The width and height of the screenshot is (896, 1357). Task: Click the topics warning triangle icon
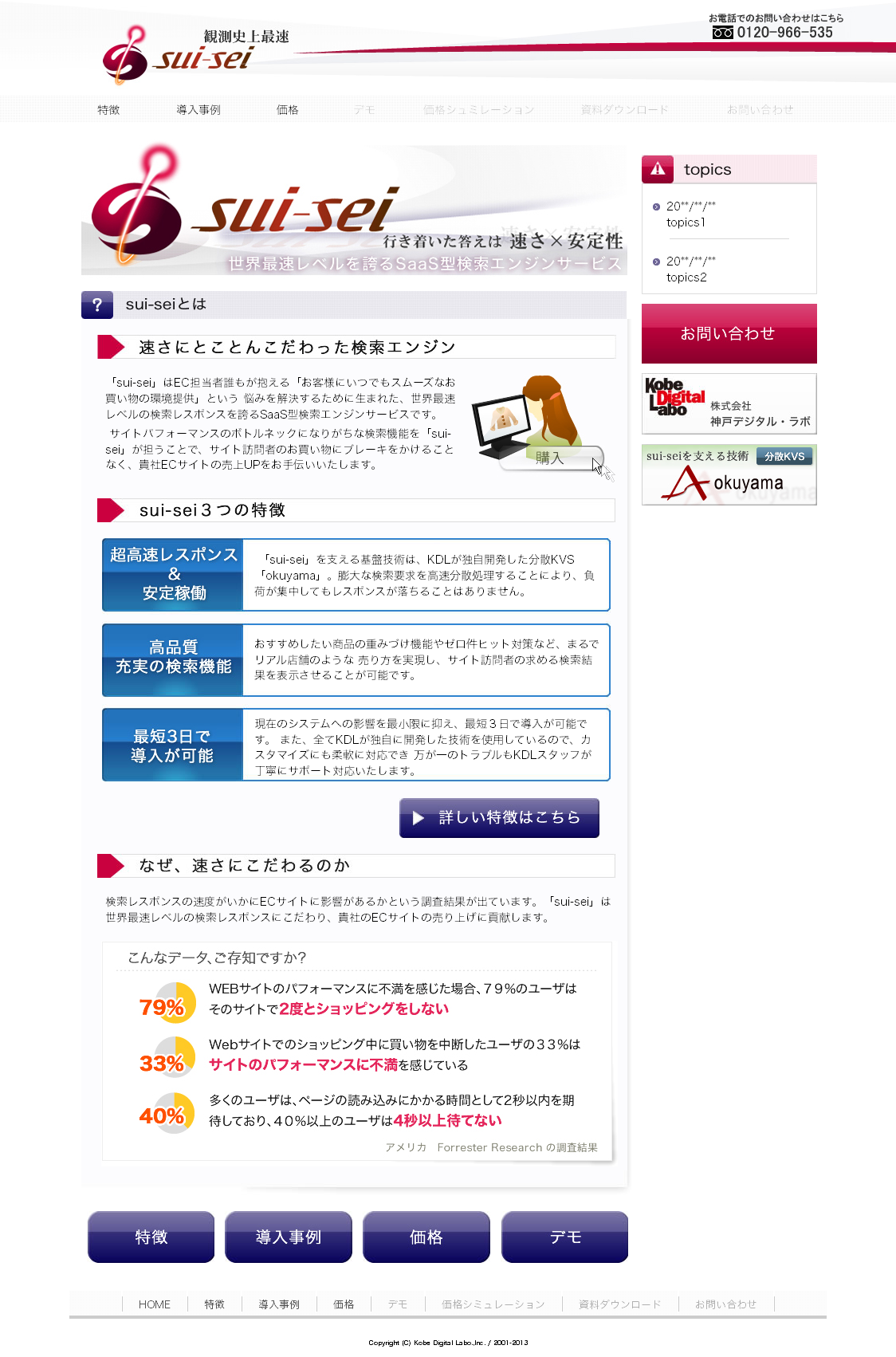658,169
